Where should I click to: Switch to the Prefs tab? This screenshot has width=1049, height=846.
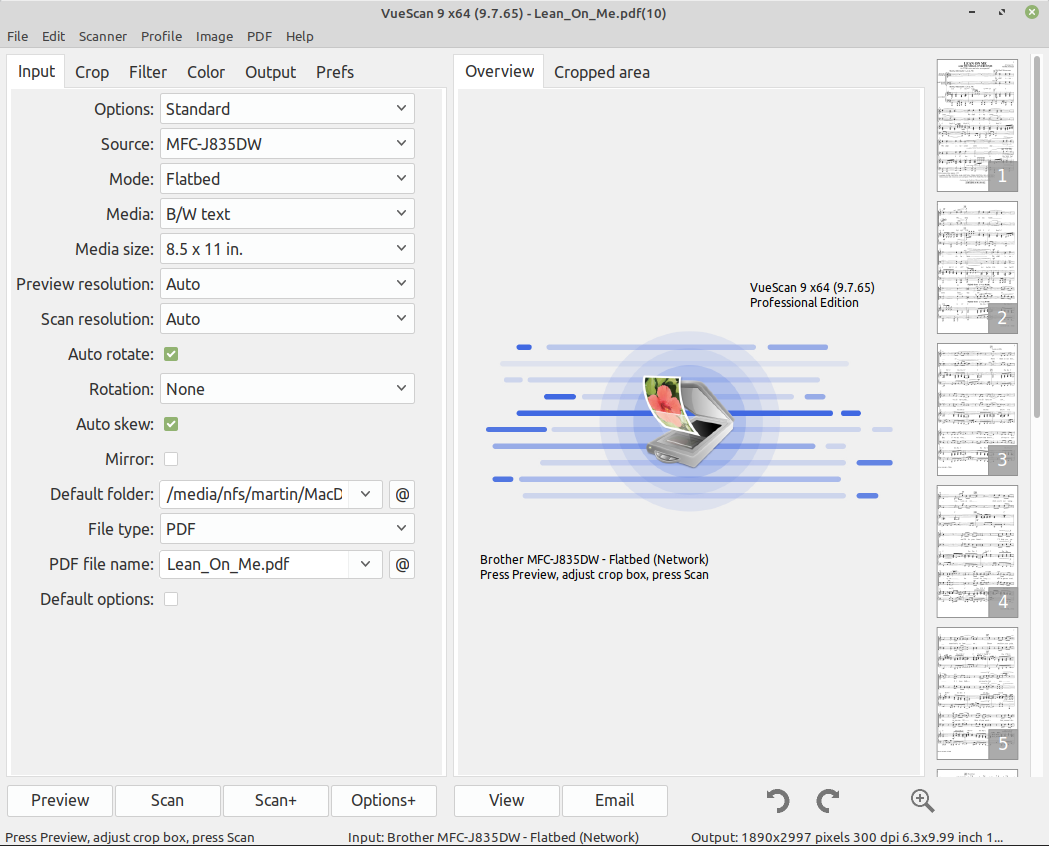[335, 72]
